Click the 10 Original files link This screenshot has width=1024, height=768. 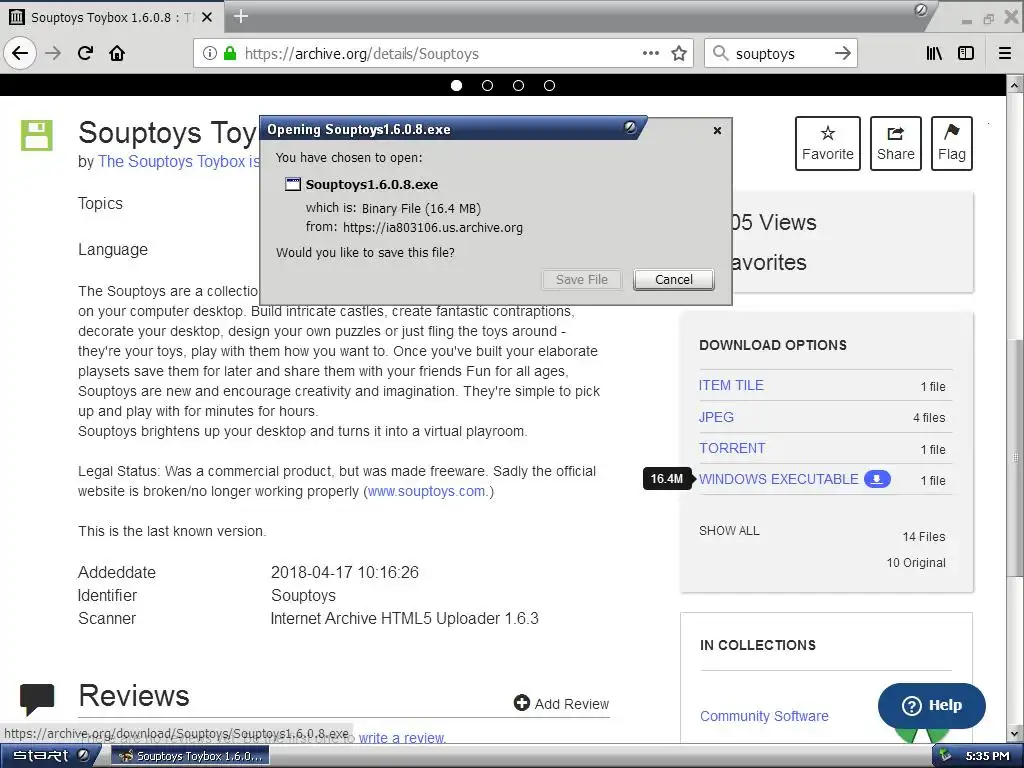(916, 563)
